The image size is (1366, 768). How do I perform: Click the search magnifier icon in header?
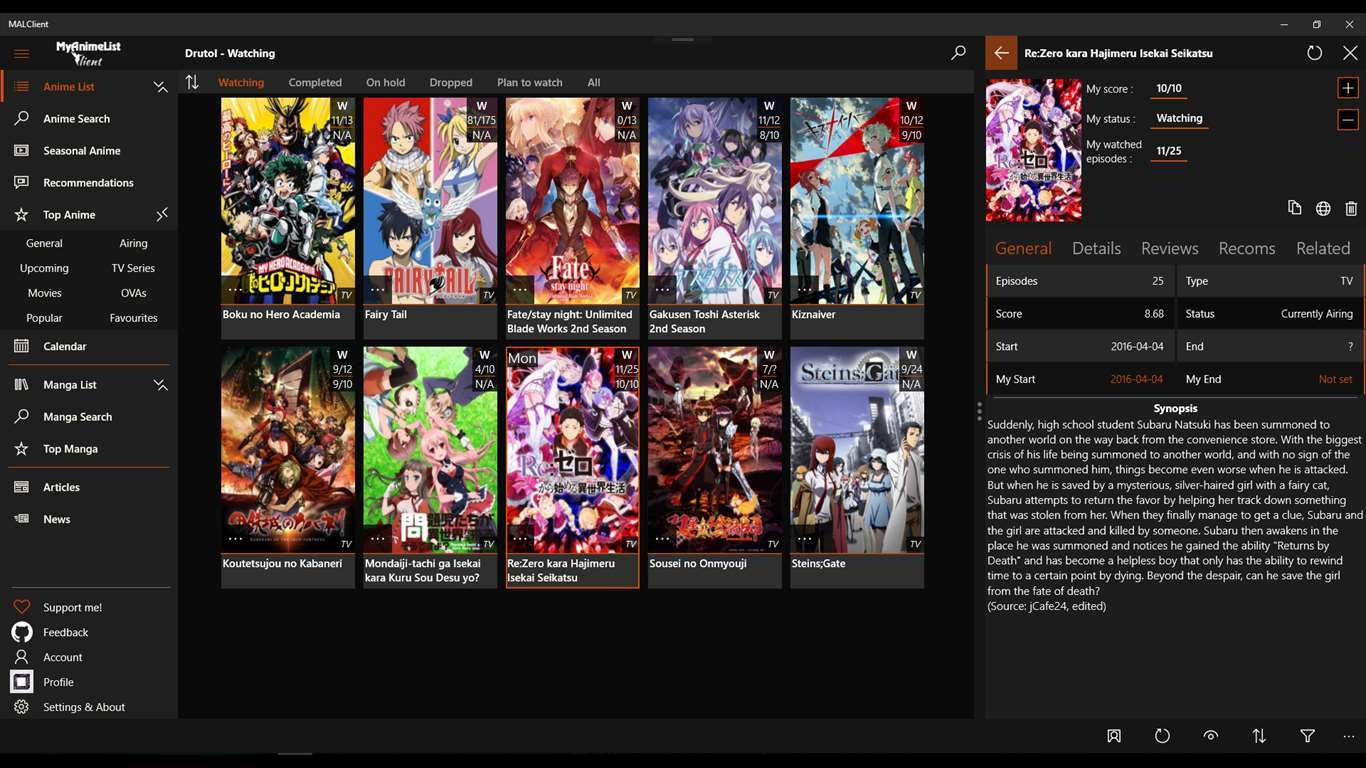click(958, 53)
